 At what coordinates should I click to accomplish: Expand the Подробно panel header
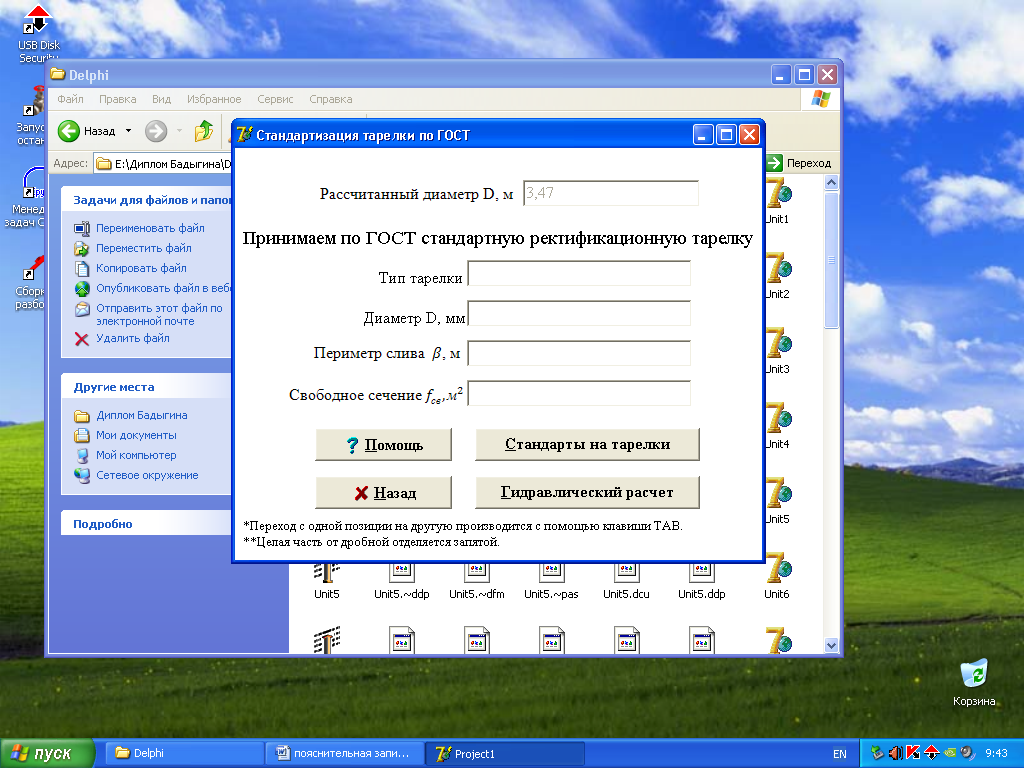(x=146, y=524)
